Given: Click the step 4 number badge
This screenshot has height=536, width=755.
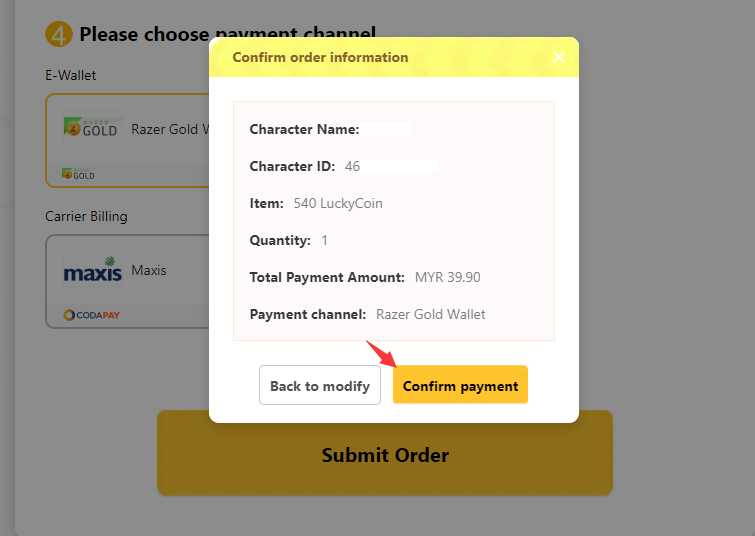Looking at the screenshot, I should point(59,35).
